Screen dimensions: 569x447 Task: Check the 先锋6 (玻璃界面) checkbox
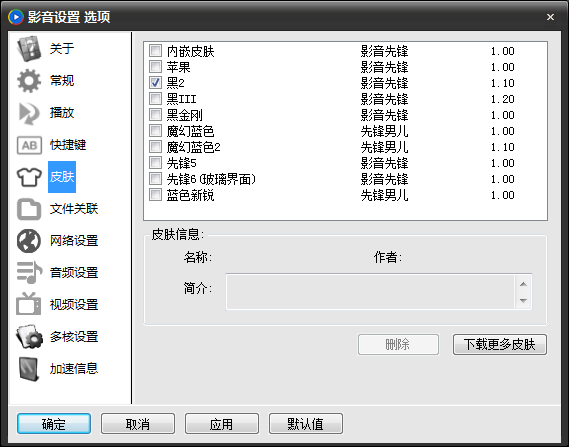[155, 178]
